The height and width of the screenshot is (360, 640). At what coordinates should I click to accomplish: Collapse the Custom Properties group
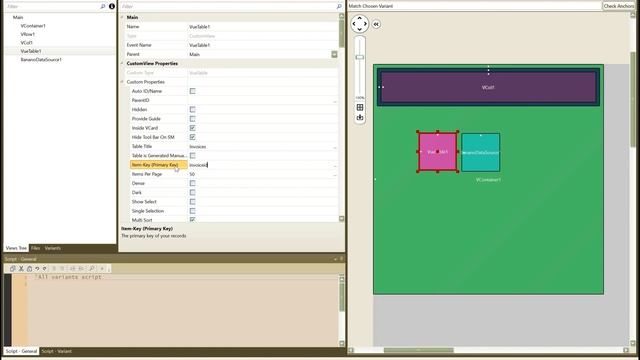[122, 82]
